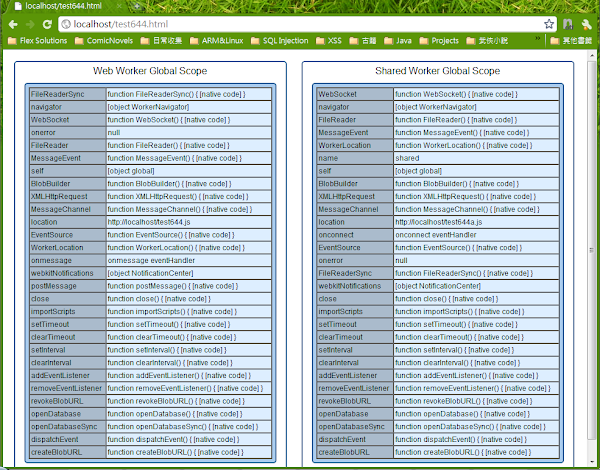This screenshot has height=470, width=600.
Task: Click WebSocket in the Web Worker table
Action: (68, 120)
